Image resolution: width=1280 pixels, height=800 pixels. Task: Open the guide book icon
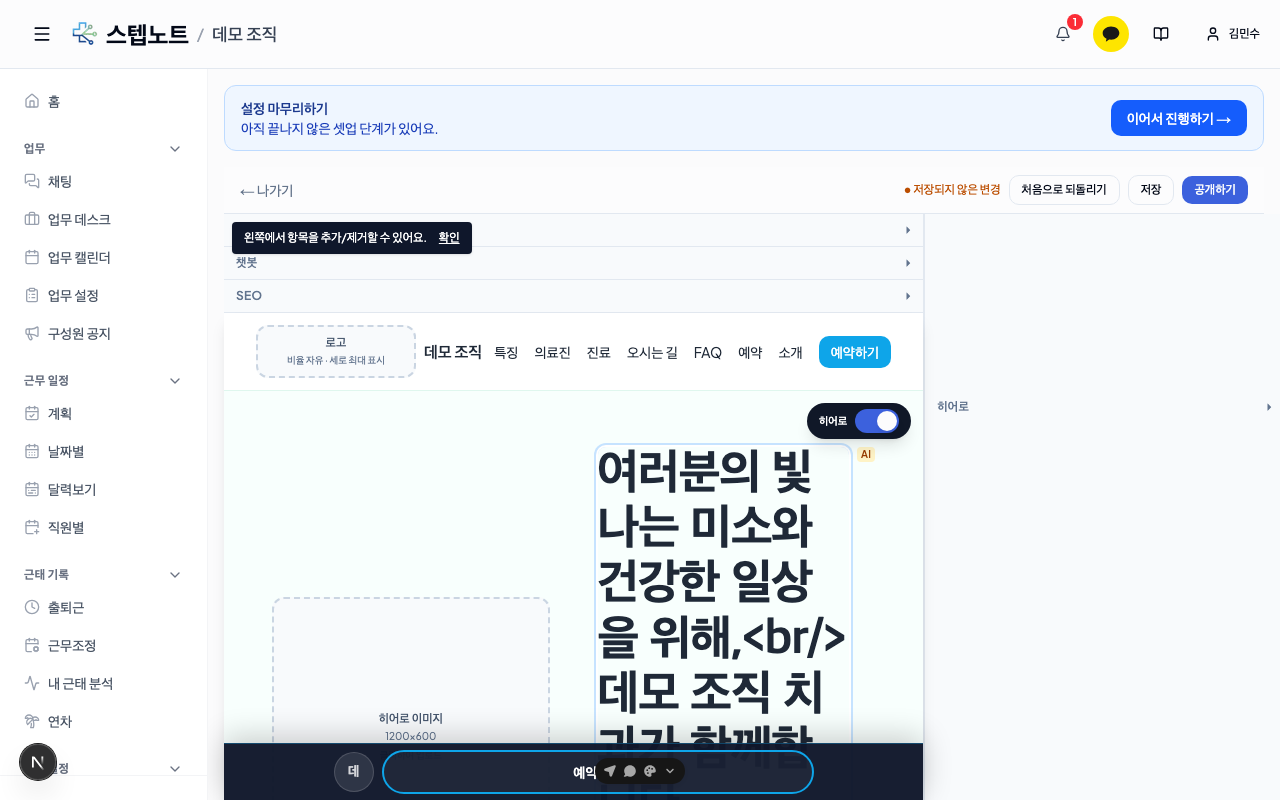(x=1161, y=34)
